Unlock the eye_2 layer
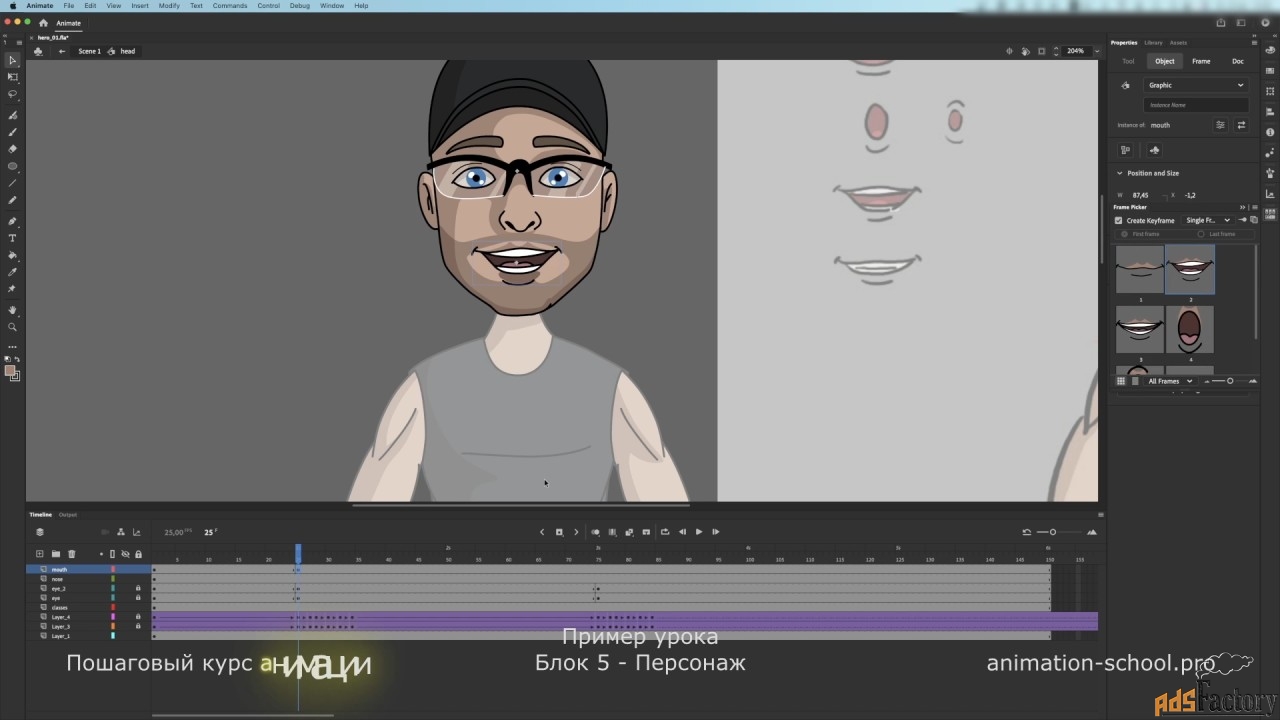This screenshot has height=720, width=1280. 138,588
